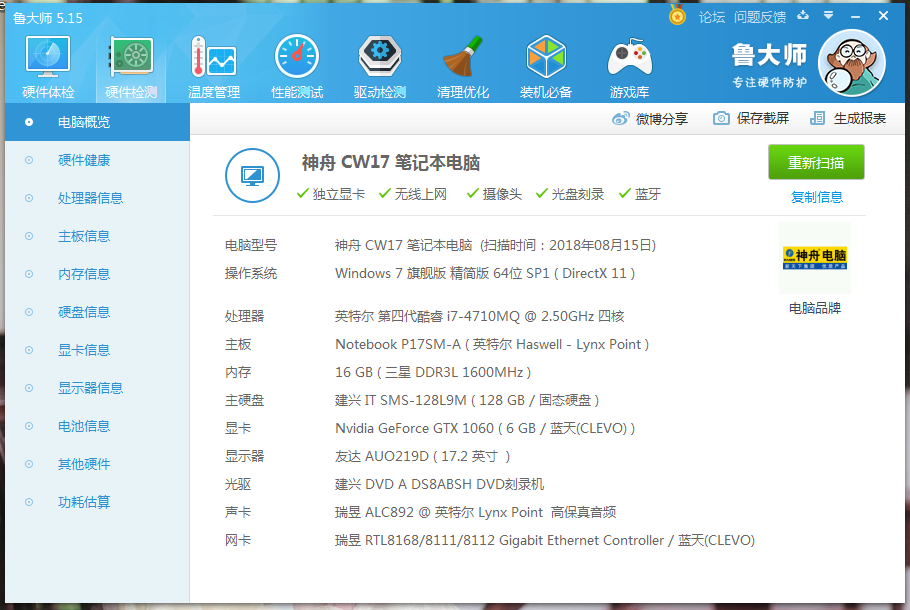Select 主板信息 in sidebar

click(98, 236)
